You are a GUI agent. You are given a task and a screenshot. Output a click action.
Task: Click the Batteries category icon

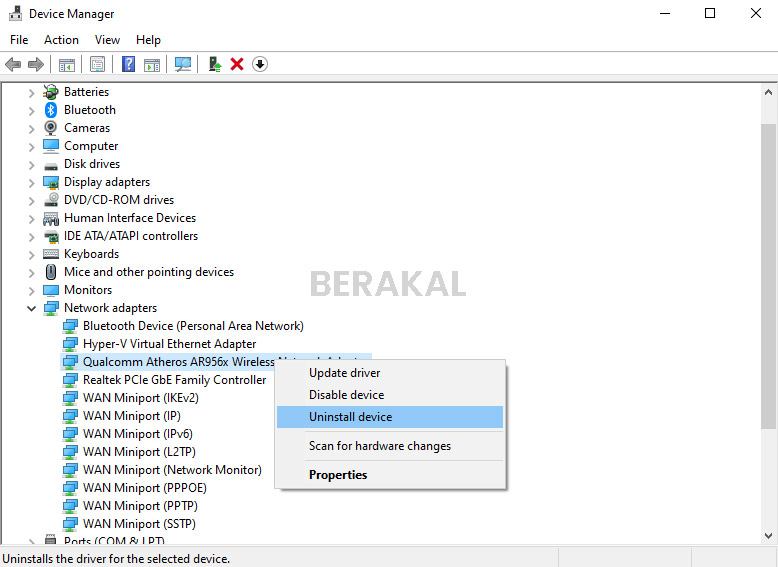pos(51,92)
